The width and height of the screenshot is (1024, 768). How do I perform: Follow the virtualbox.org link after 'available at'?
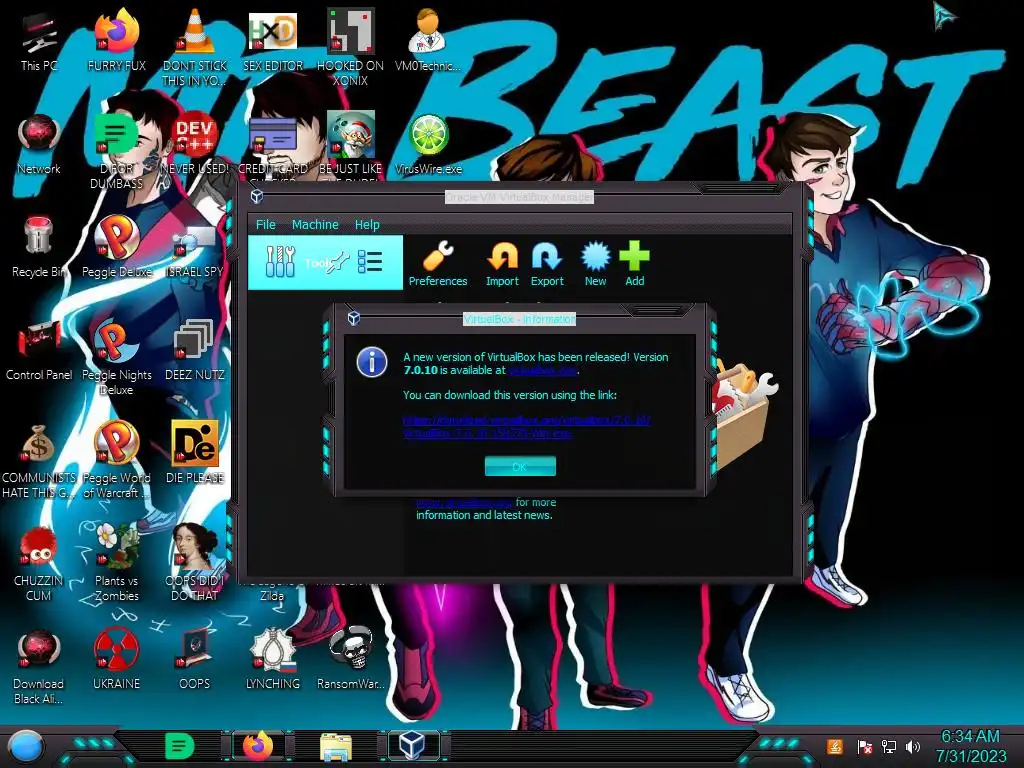click(543, 370)
